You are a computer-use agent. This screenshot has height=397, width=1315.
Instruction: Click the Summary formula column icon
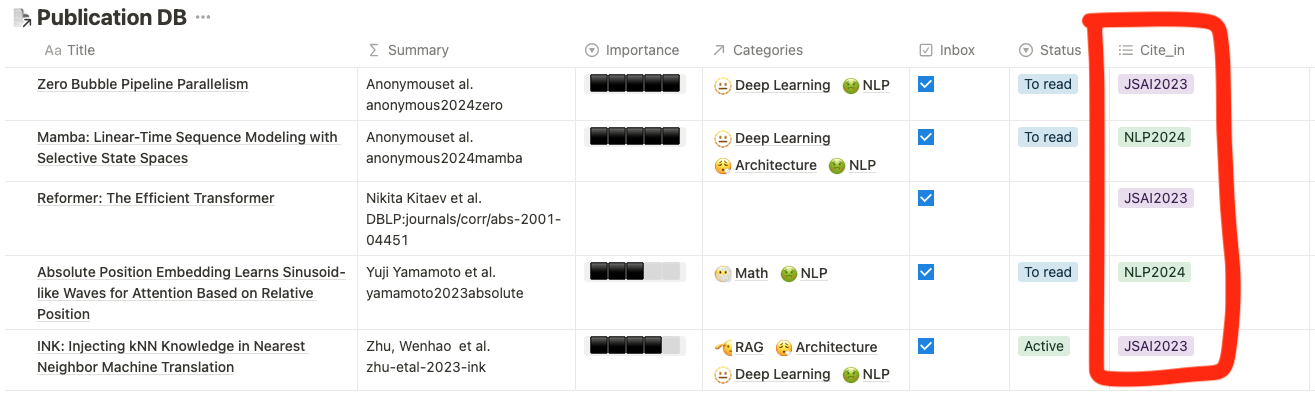pos(374,50)
